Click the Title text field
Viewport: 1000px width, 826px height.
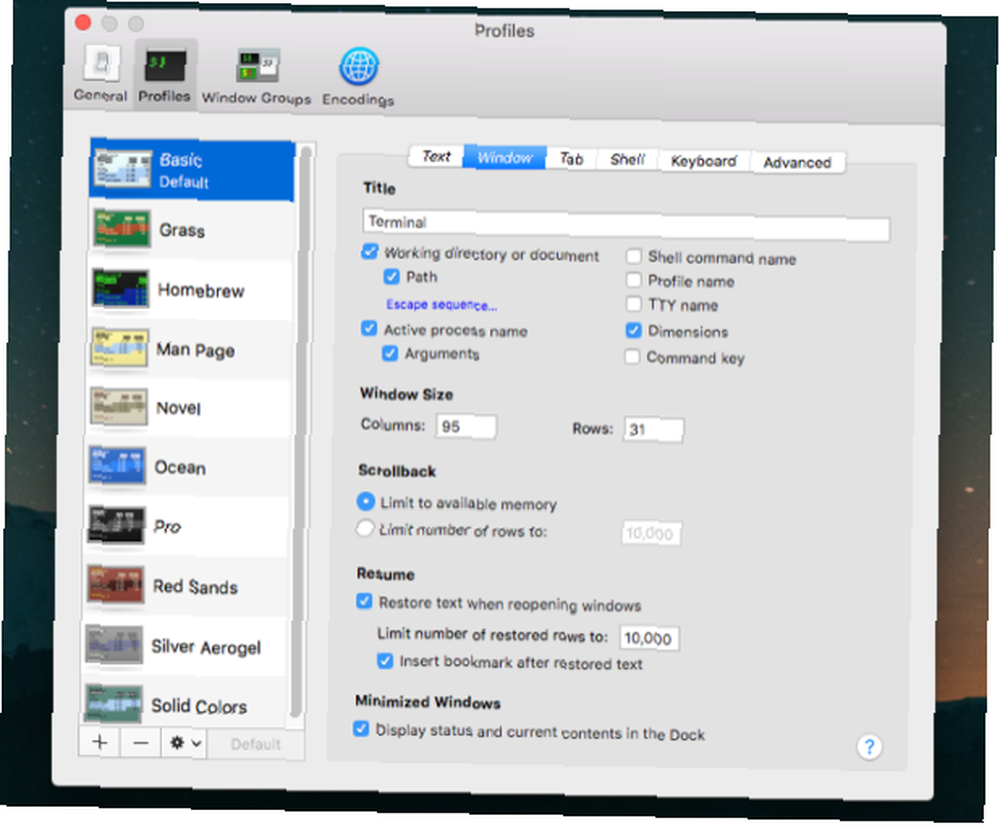pyautogui.click(x=626, y=226)
